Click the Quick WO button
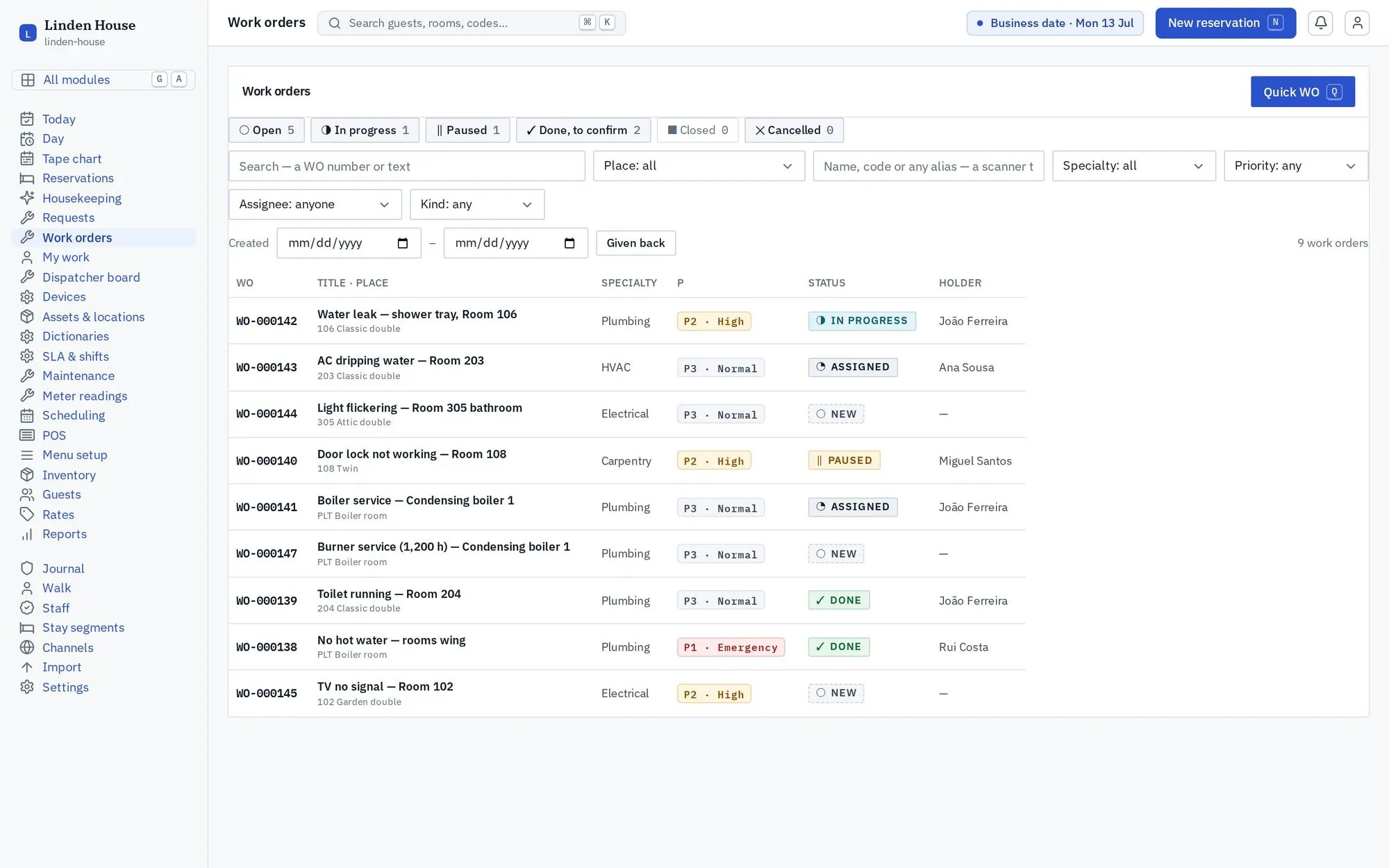 click(1302, 92)
